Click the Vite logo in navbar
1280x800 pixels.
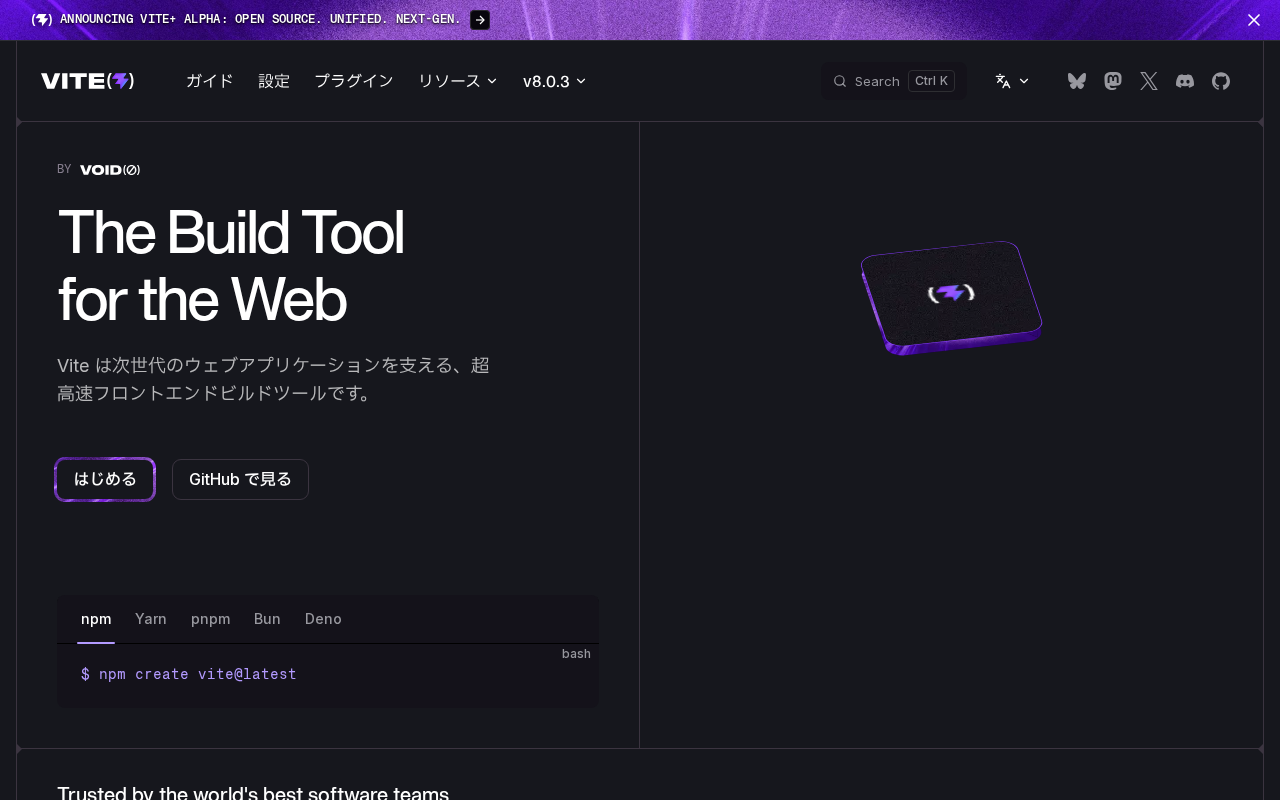tap(88, 81)
